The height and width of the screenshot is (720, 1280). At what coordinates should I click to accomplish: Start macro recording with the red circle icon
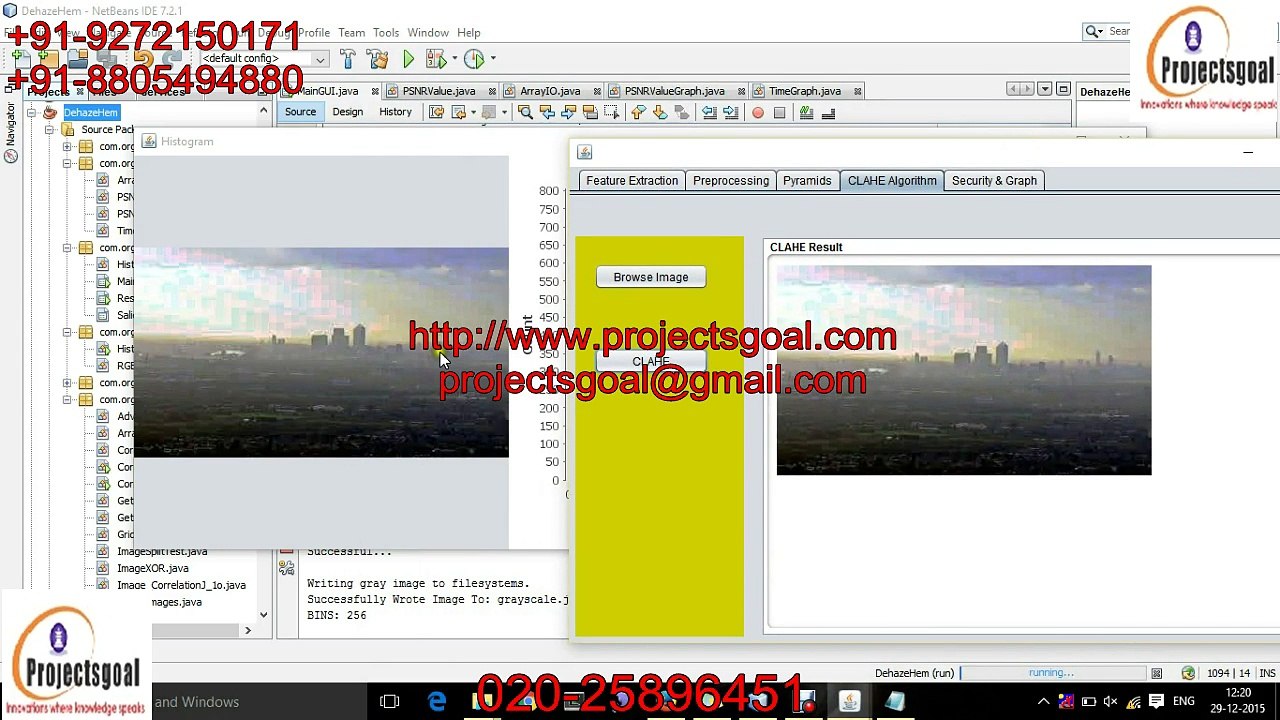coord(758,113)
